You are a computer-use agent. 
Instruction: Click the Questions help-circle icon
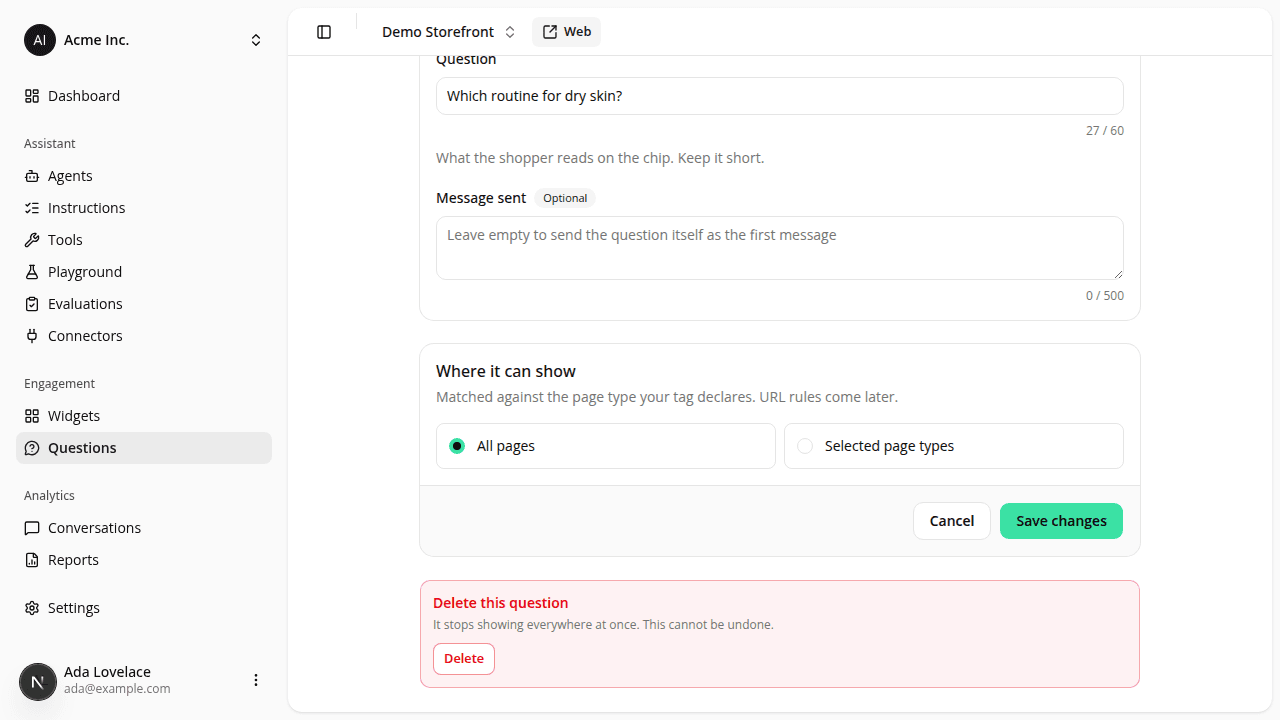coord(32,448)
